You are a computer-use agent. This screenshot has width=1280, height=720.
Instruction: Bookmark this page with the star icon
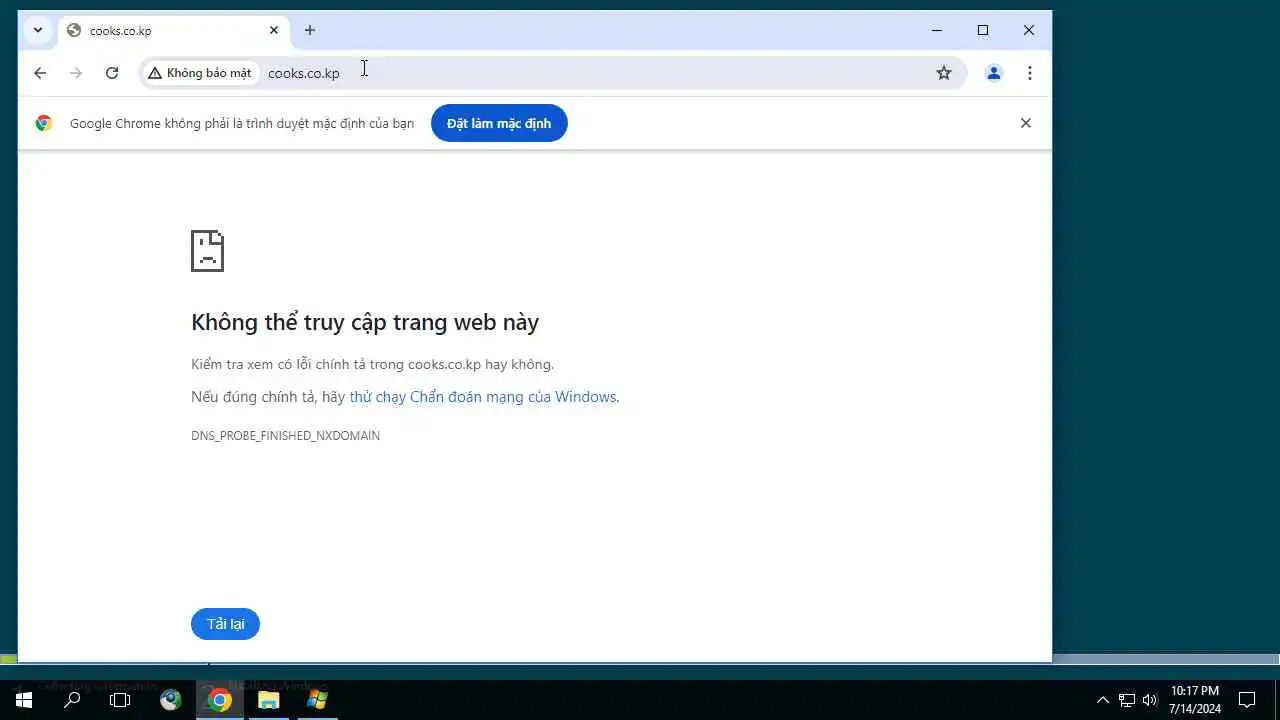click(943, 73)
